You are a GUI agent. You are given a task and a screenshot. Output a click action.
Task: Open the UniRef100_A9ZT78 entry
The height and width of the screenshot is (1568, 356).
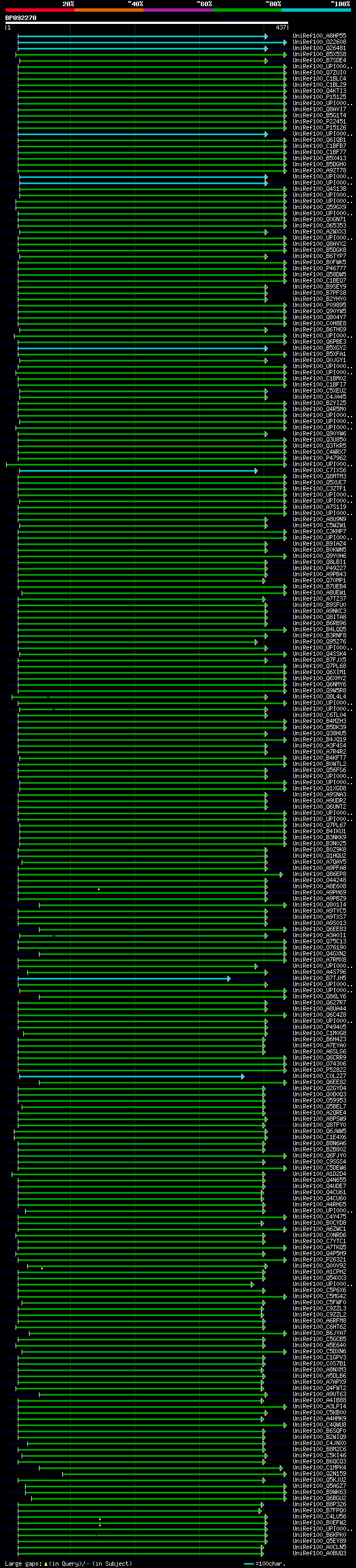click(319, 170)
